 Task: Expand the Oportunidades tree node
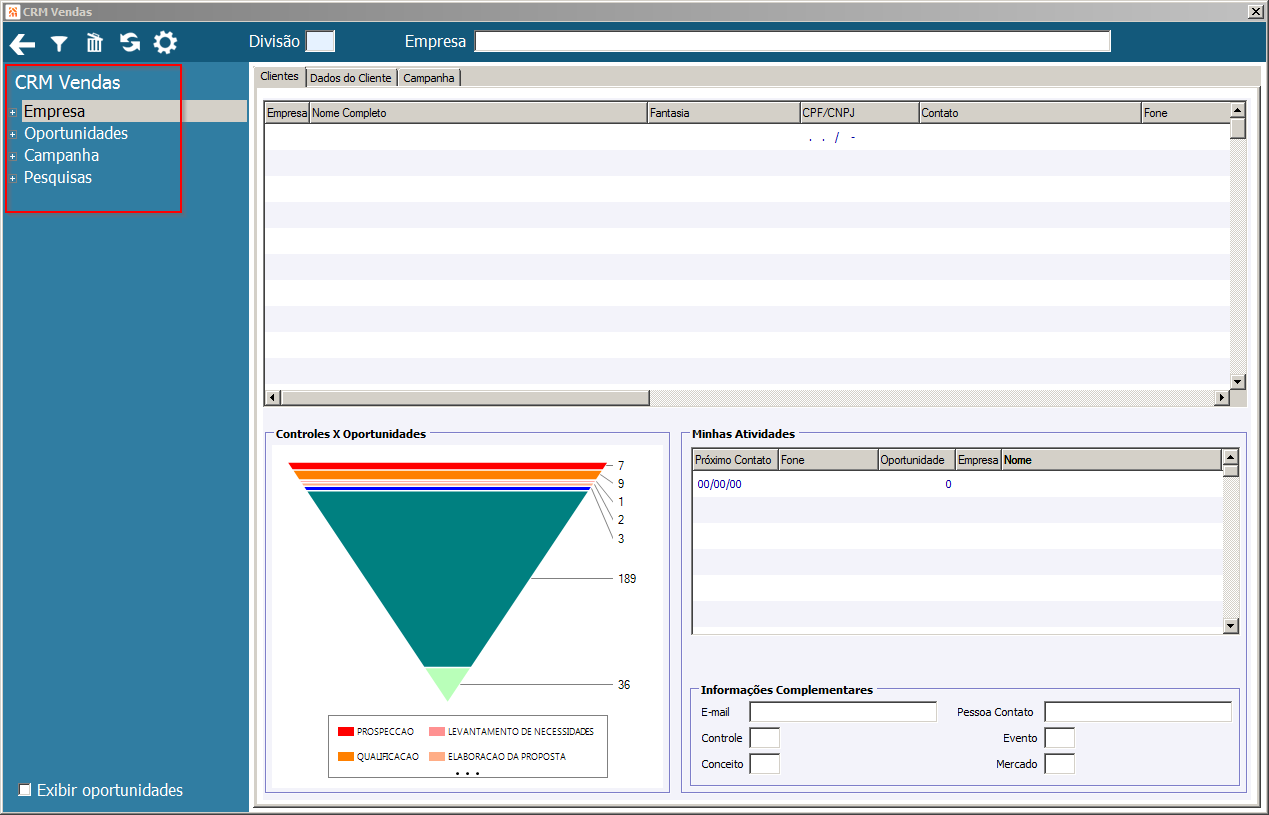[x=13, y=134]
